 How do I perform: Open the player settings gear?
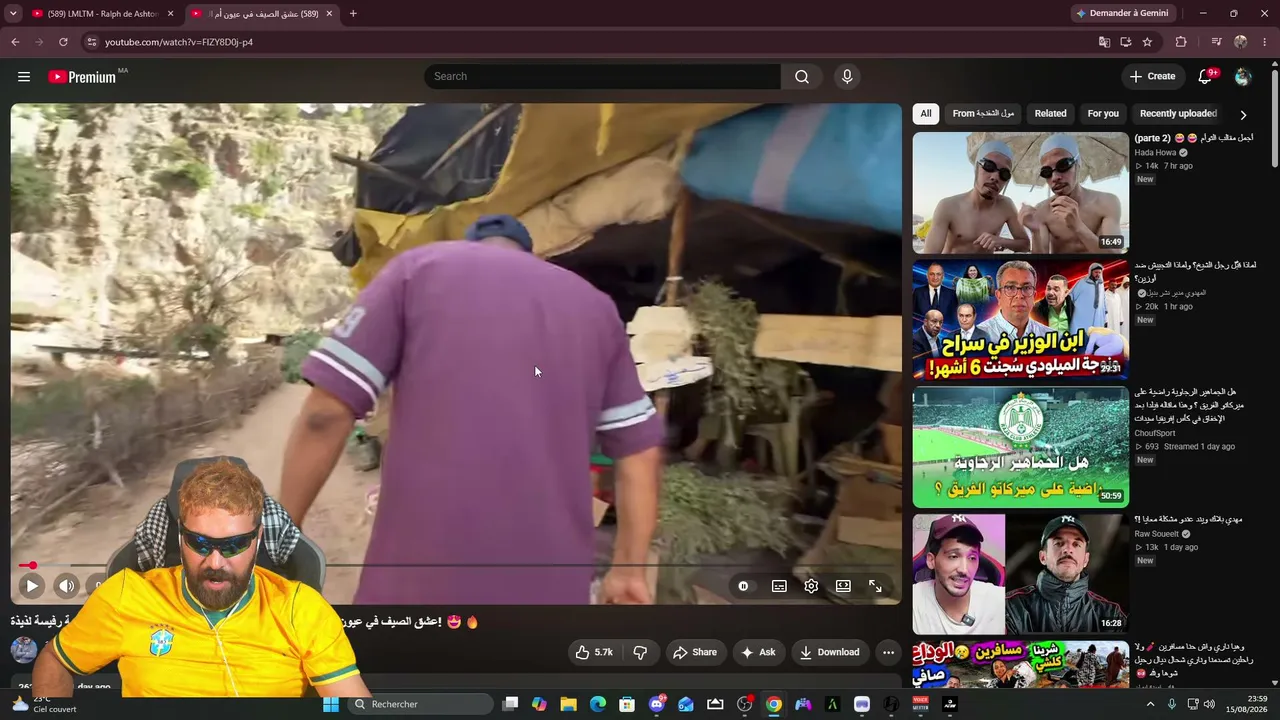click(811, 586)
